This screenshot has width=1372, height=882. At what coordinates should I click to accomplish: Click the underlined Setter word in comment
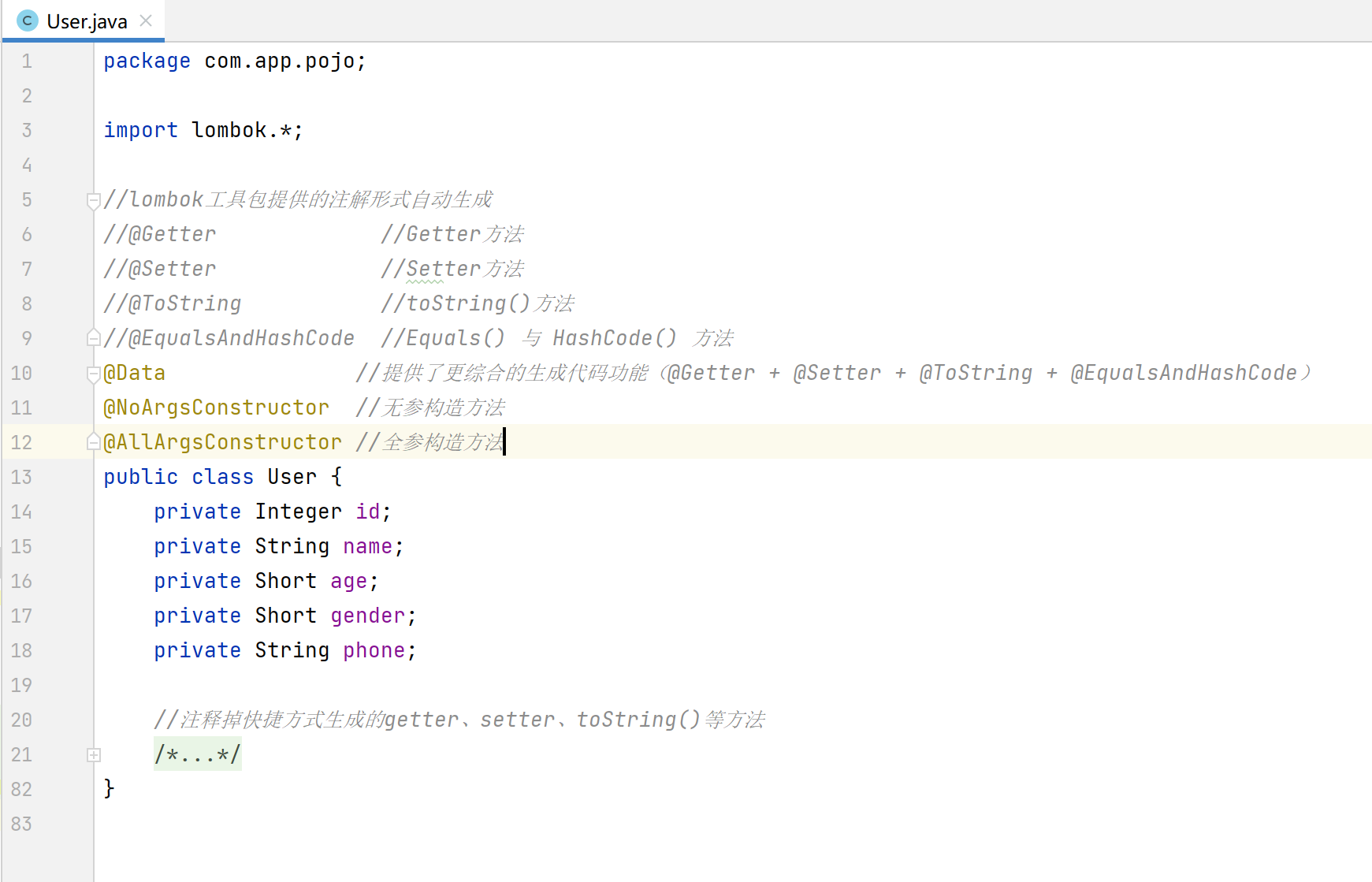444,269
